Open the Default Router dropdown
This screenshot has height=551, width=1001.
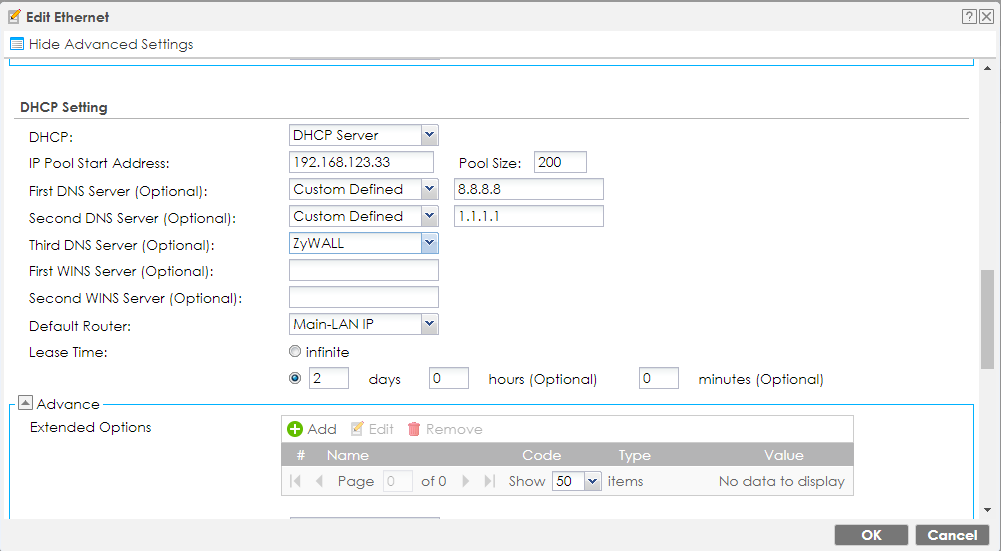(x=429, y=324)
